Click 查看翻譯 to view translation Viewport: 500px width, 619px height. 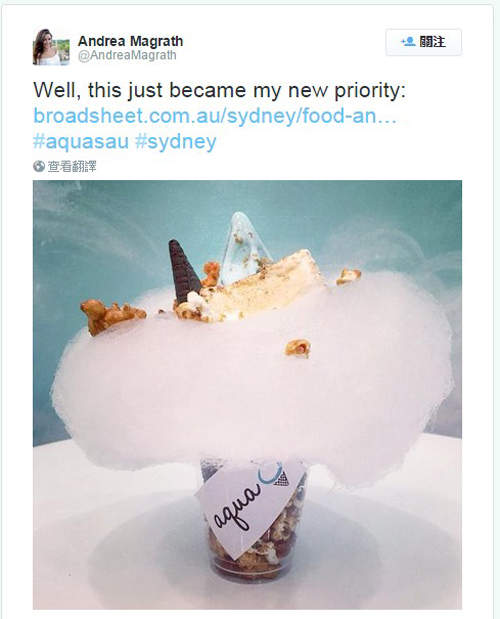coord(72,167)
